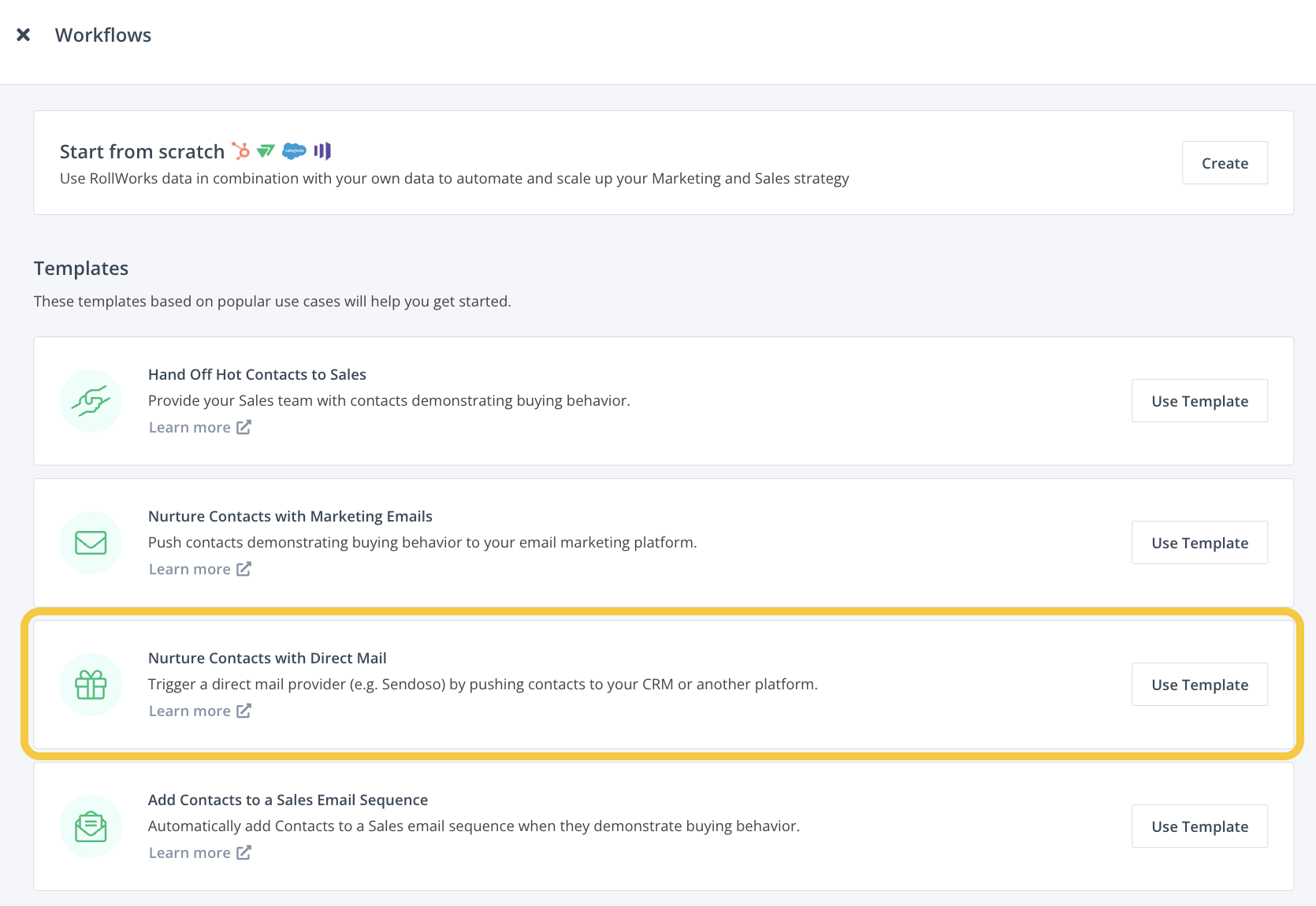The width and height of the screenshot is (1316, 906).
Task: Click the open envelope icon for Sales Email Sequence
Action: point(91,826)
